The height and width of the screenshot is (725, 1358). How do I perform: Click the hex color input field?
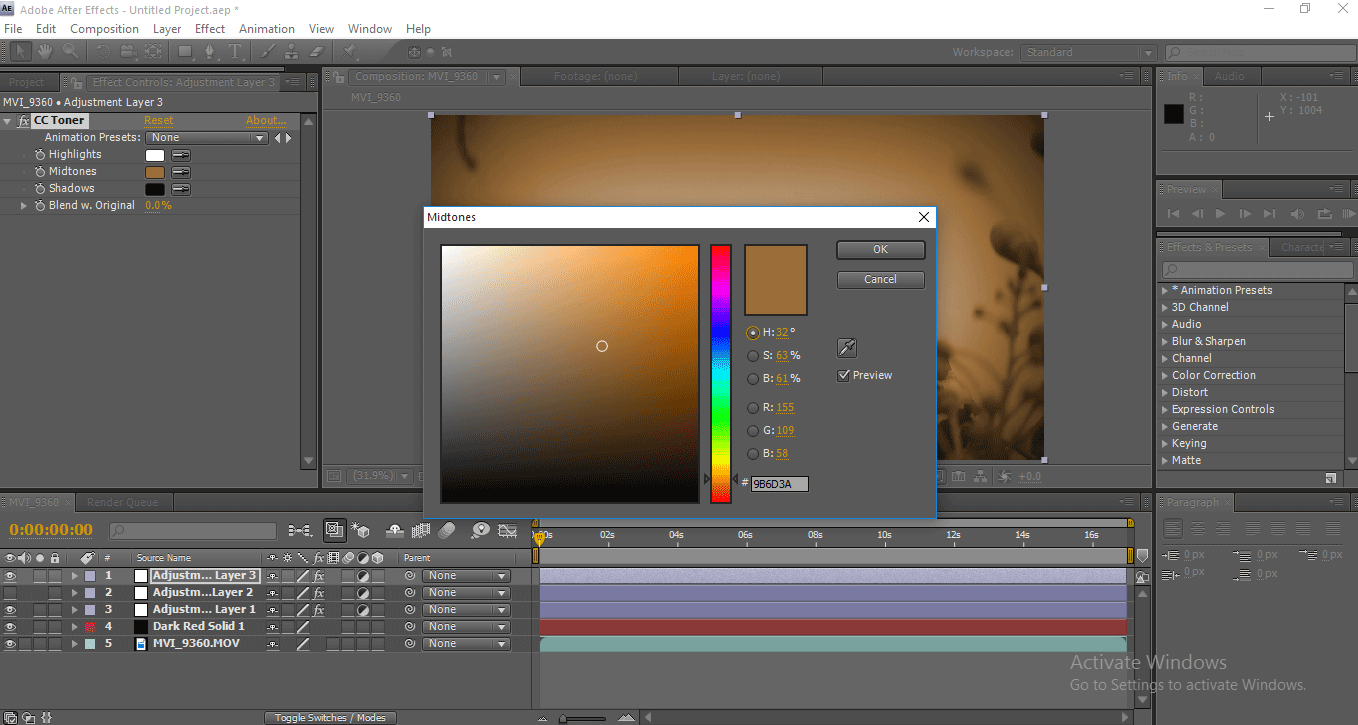pyautogui.click(x=779, y=484)
